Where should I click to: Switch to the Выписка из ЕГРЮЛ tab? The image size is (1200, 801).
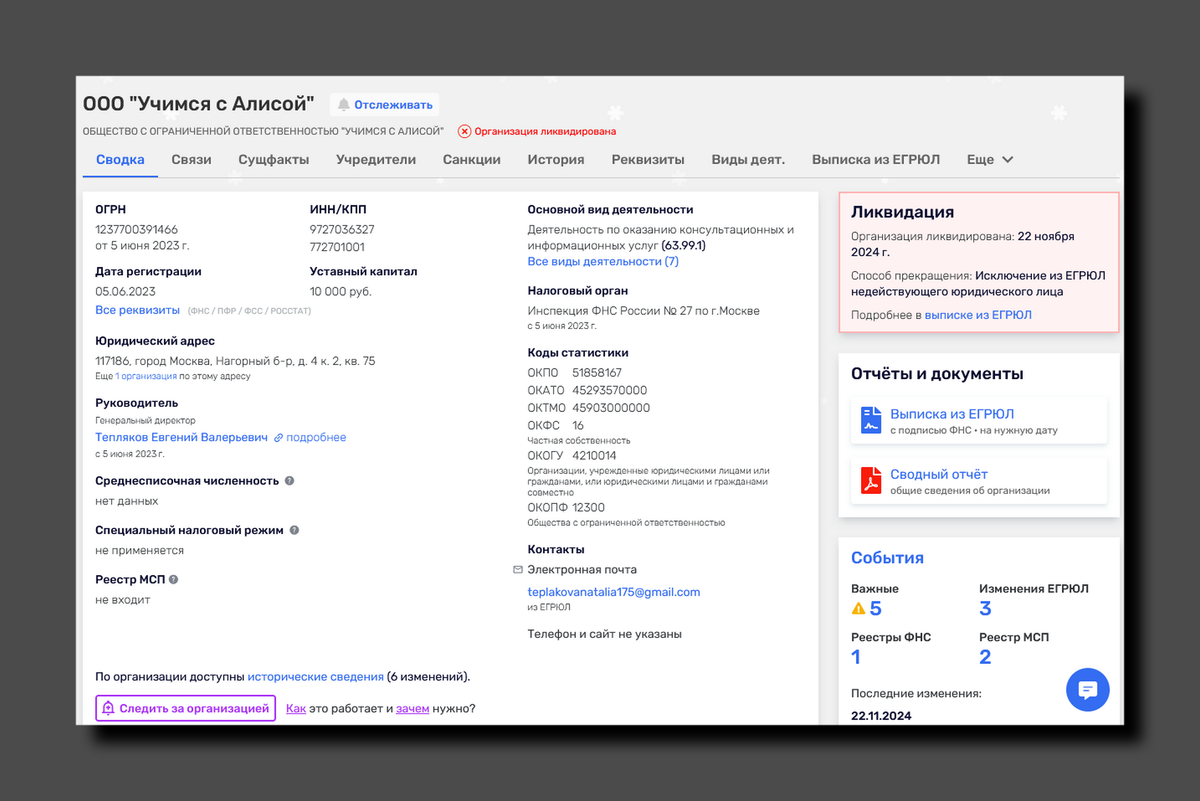877,159
